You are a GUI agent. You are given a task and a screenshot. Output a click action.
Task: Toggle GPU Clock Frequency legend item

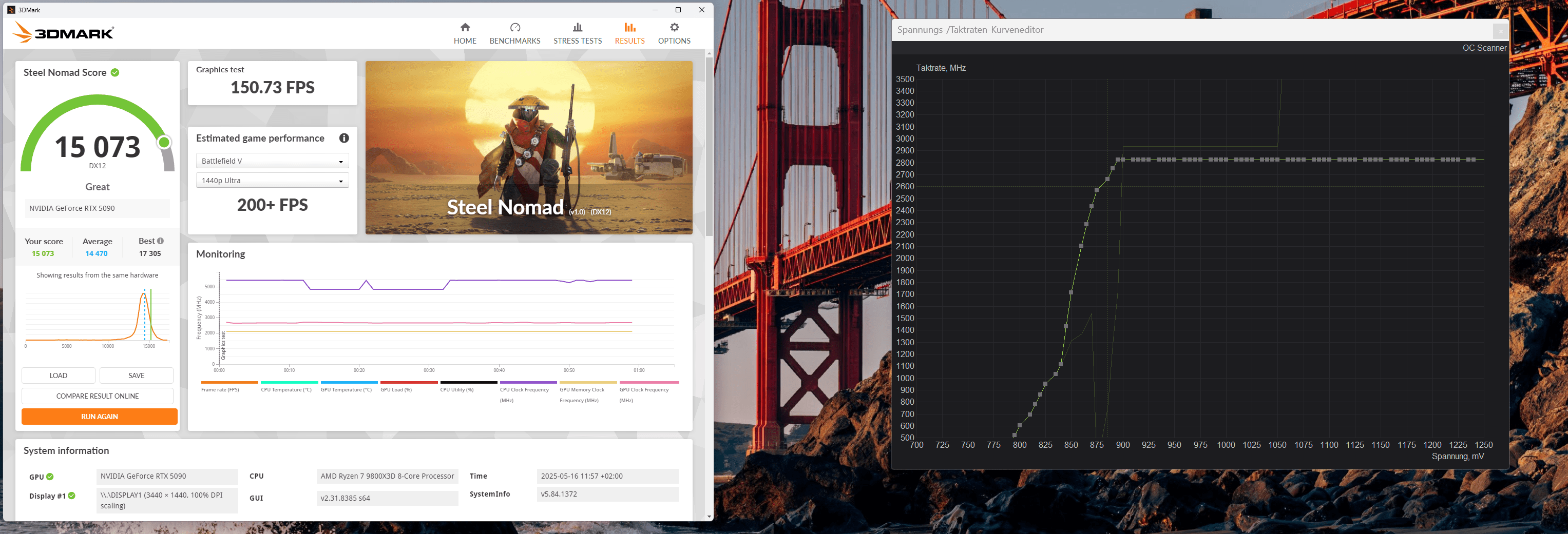[648, 392]
